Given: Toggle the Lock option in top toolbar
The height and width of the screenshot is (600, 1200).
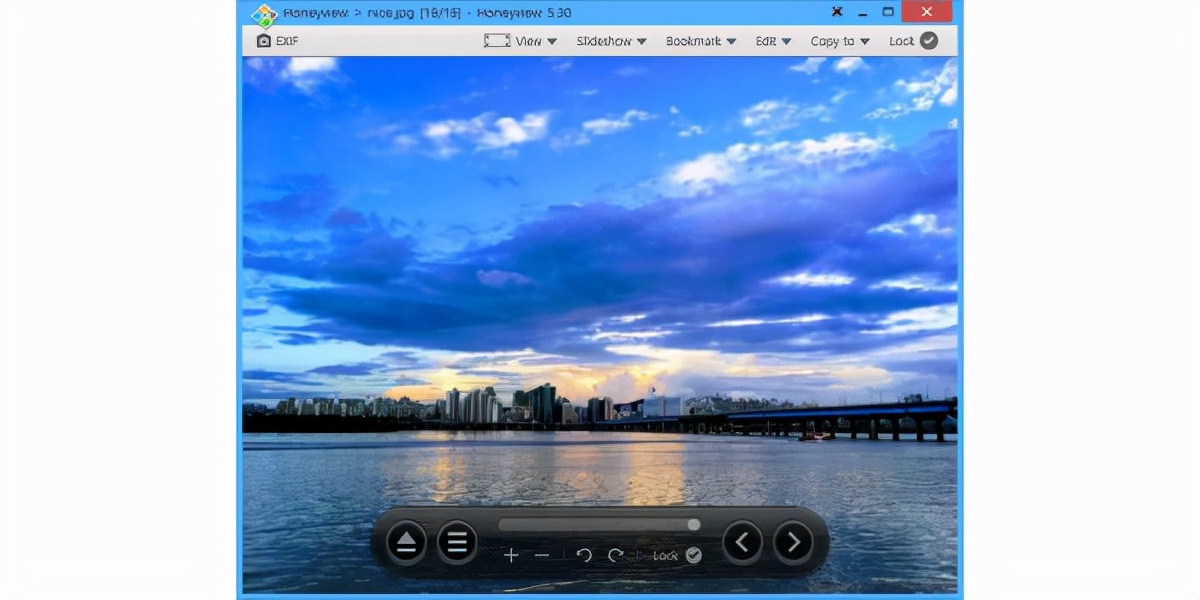Looking at the screenshot, I should click(x=913, y=40).
